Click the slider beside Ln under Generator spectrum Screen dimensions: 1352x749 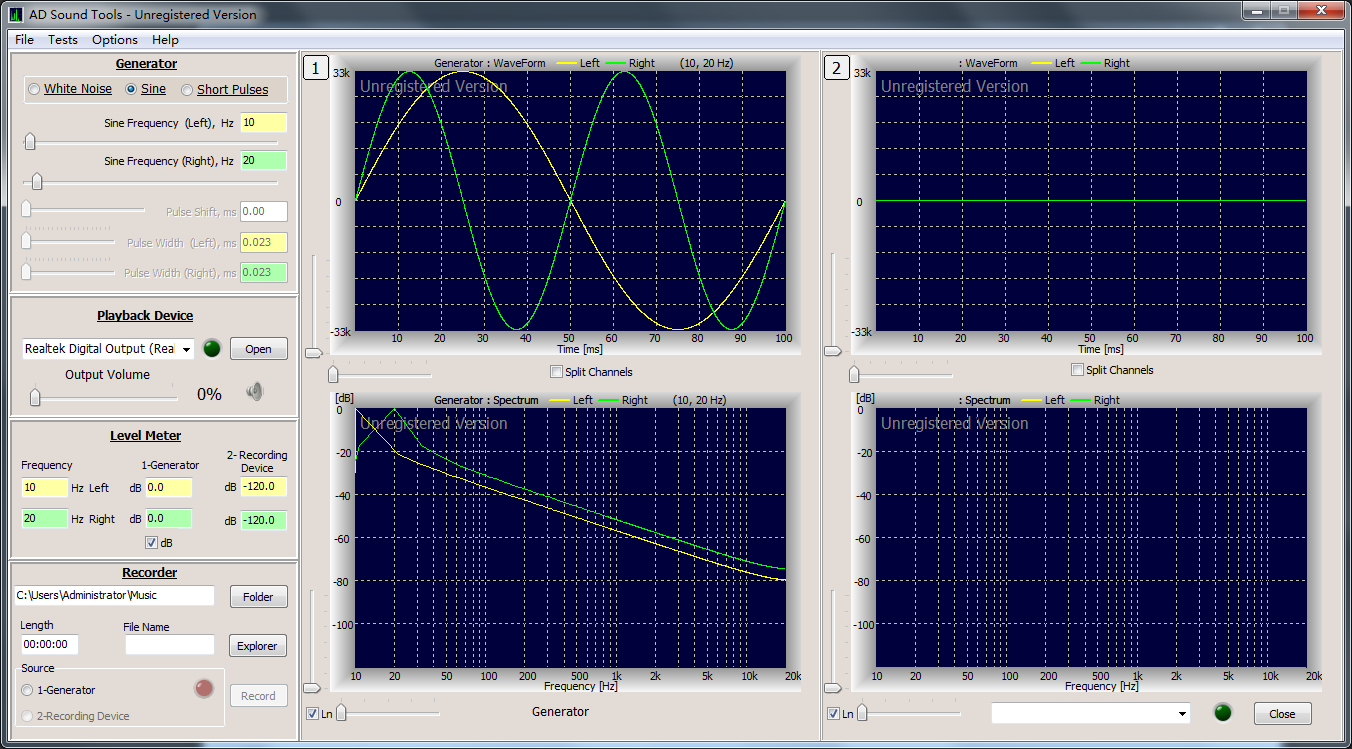[x=388, y=713]
